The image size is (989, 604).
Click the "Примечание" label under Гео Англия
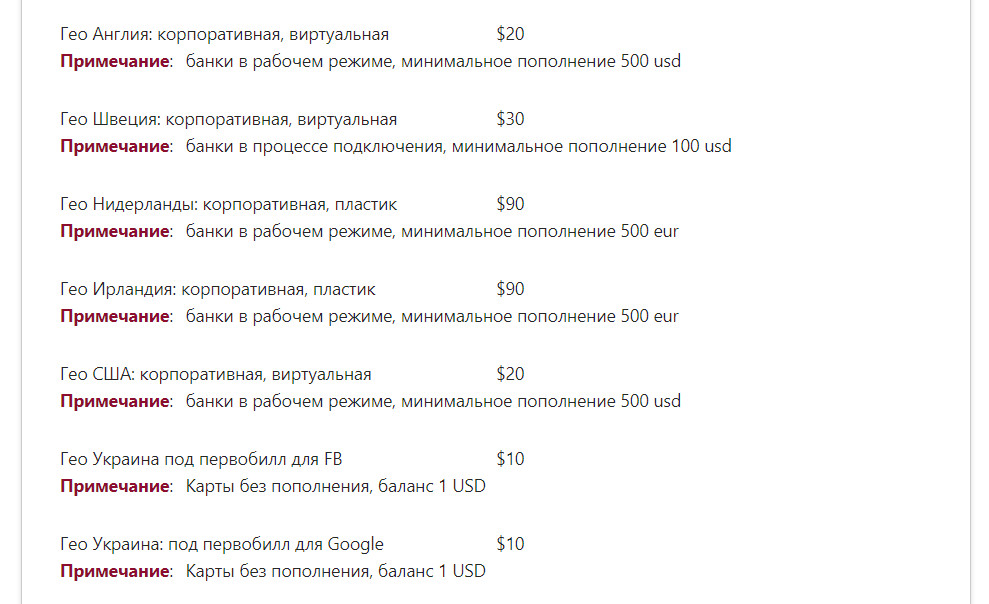point(116,62)
